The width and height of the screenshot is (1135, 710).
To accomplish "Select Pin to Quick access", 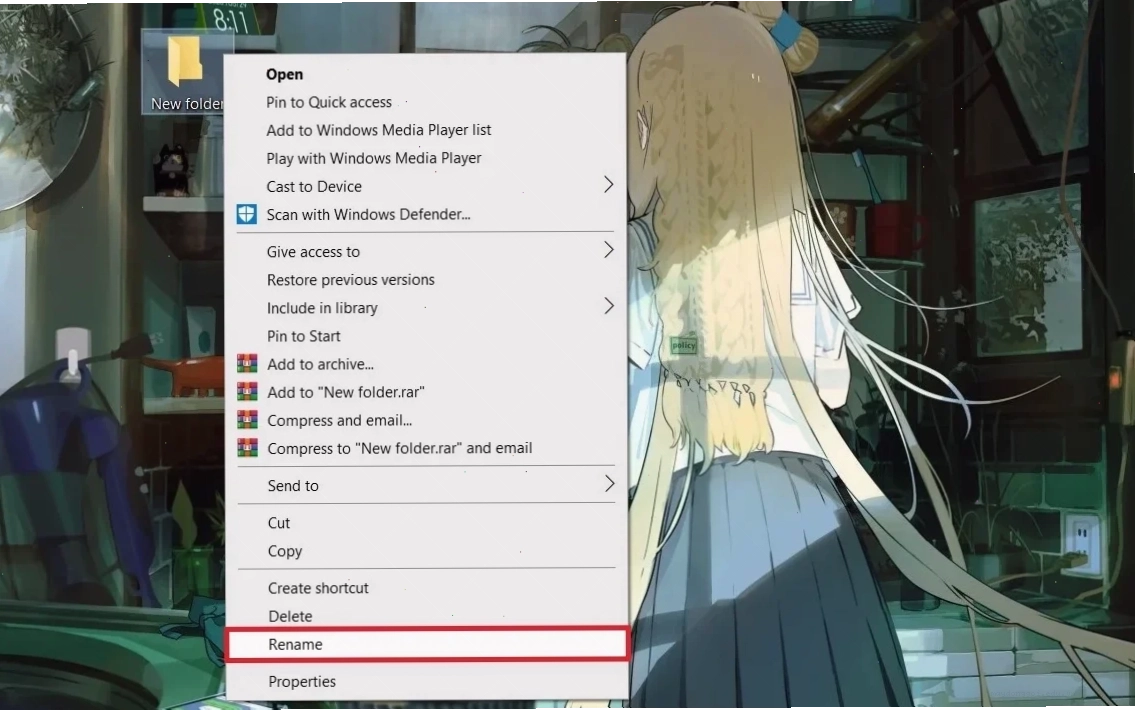I will click(426, 102).
